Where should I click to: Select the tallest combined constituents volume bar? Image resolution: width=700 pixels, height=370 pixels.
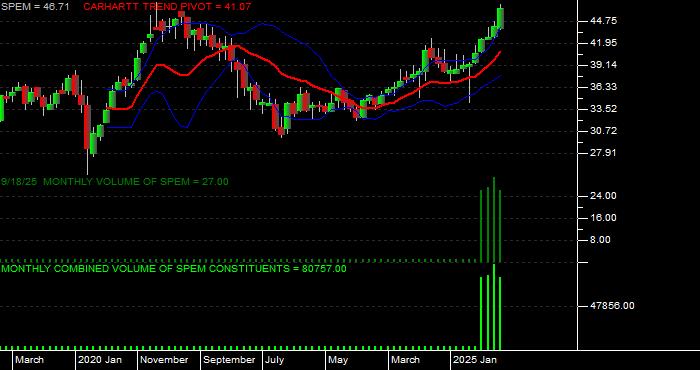494,307
